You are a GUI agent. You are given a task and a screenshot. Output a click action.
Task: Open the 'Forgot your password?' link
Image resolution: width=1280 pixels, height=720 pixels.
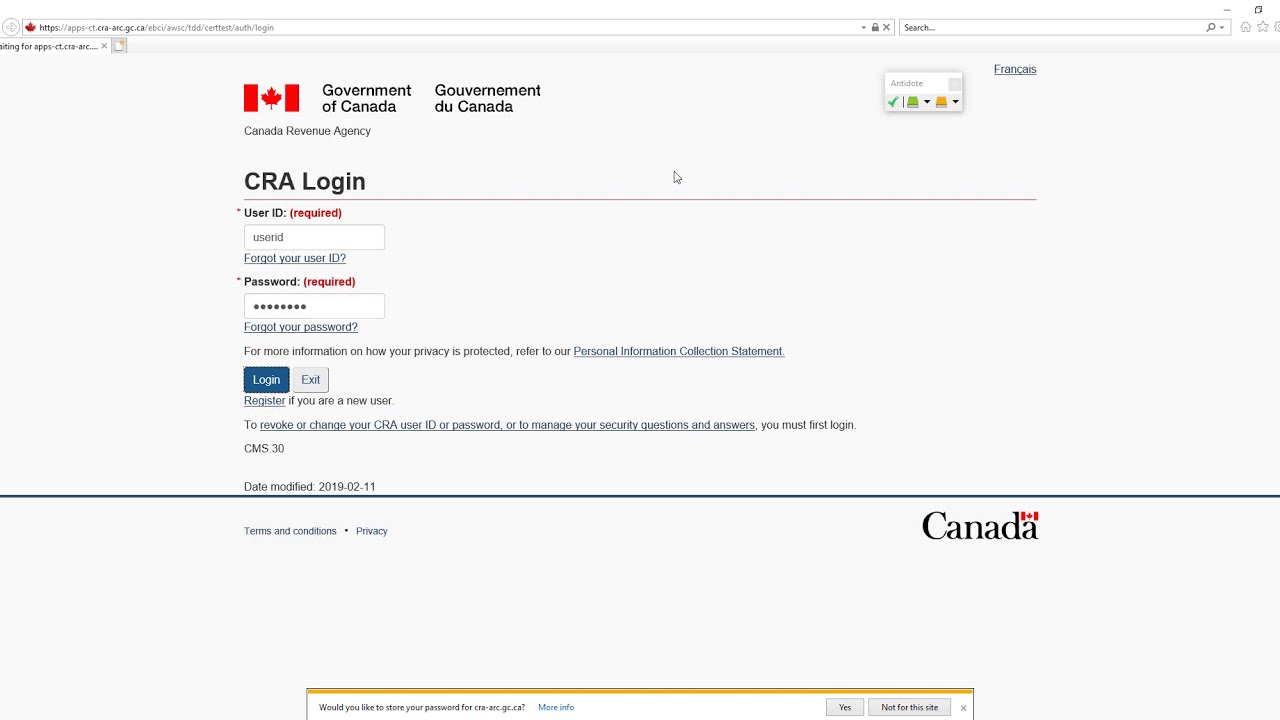pos(301,327)
